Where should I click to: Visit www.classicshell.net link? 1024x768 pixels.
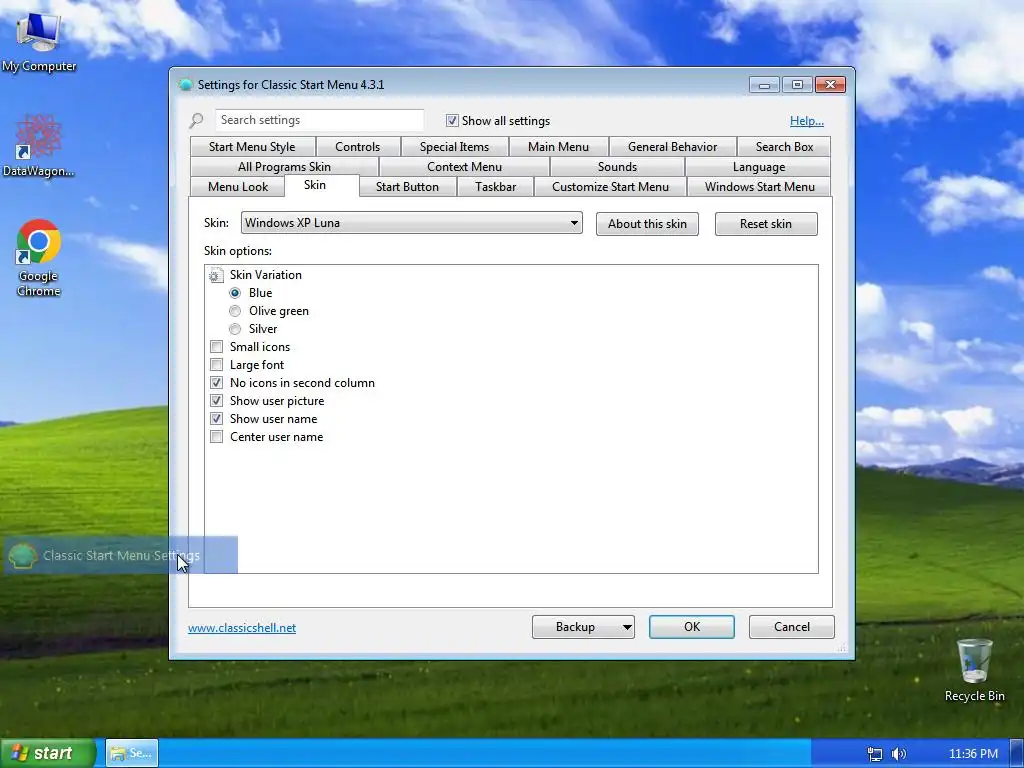(242, 628)
